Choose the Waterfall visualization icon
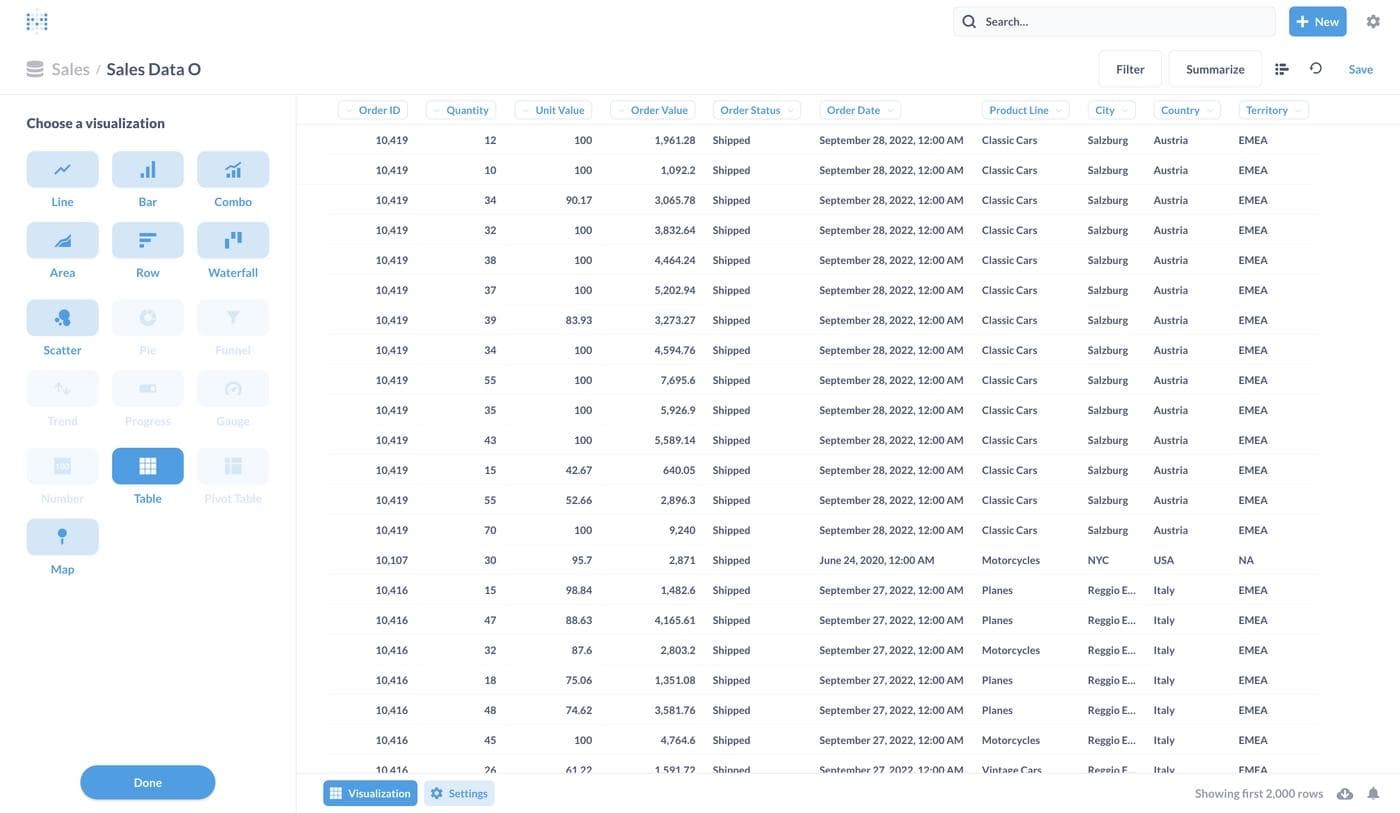 (x=233, y=241)
